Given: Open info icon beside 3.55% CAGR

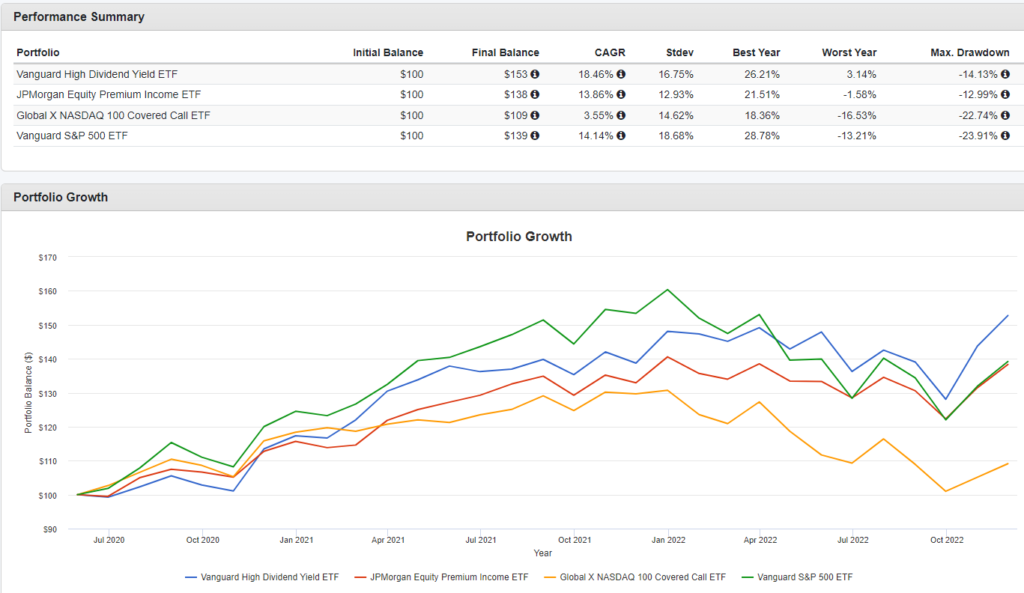Looking at the screenshot, I should coord(621,116).
